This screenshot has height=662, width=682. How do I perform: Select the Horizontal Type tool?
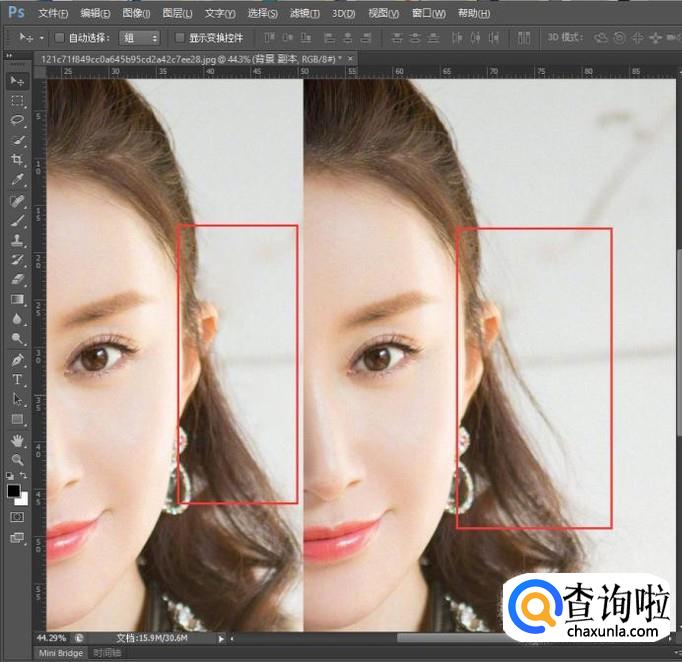click(x=17, y=379)
